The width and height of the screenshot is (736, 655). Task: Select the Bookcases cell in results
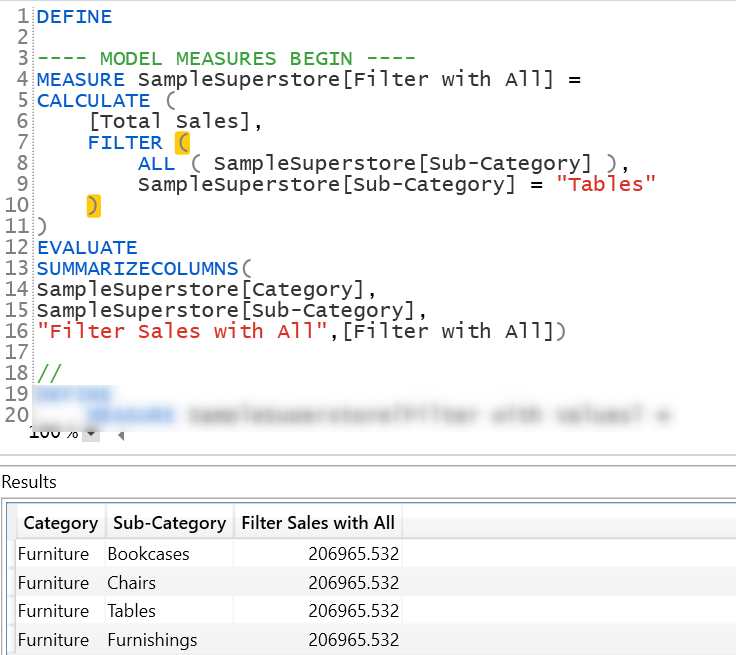click(x=148, y=553)
